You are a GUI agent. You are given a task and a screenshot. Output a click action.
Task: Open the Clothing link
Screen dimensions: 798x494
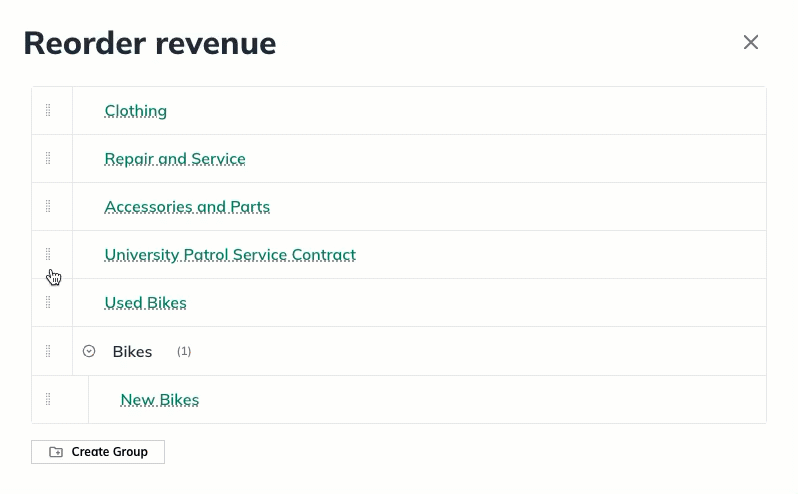[136, 111]
